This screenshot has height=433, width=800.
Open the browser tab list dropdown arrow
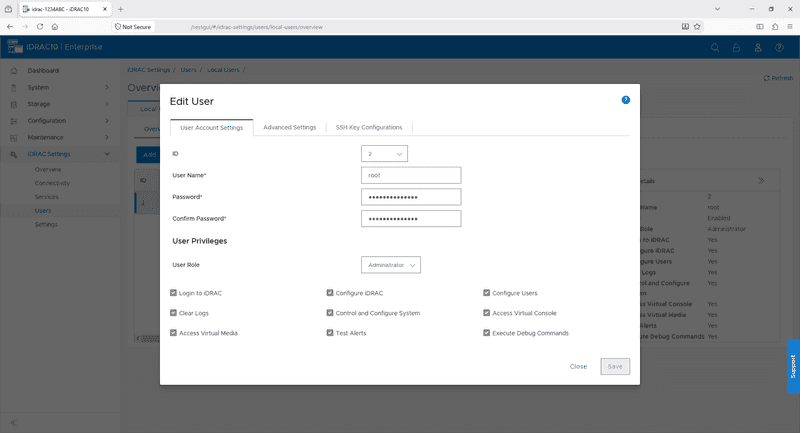point(717,9)
